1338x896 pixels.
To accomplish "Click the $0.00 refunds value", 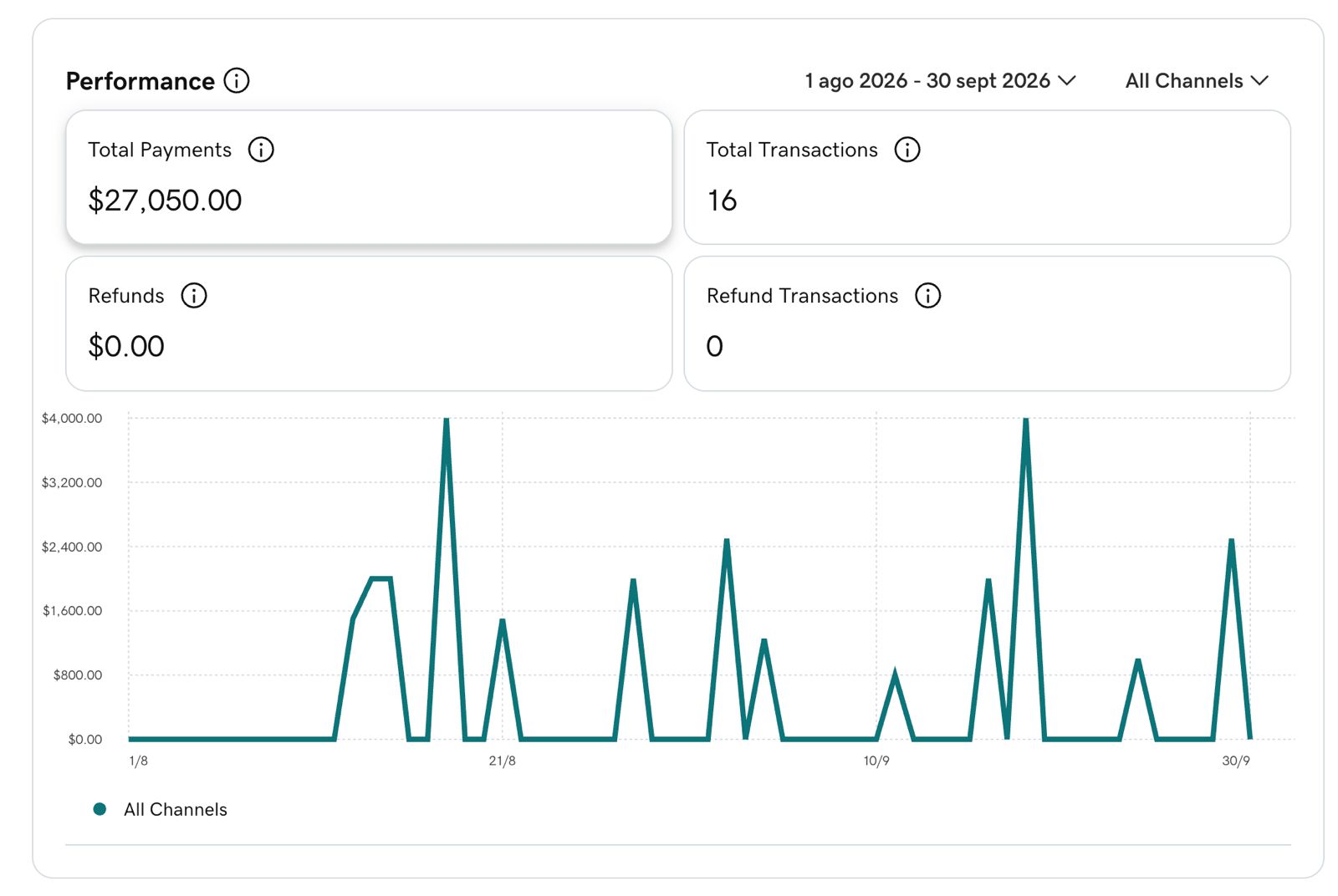I will tap(126, 346).
